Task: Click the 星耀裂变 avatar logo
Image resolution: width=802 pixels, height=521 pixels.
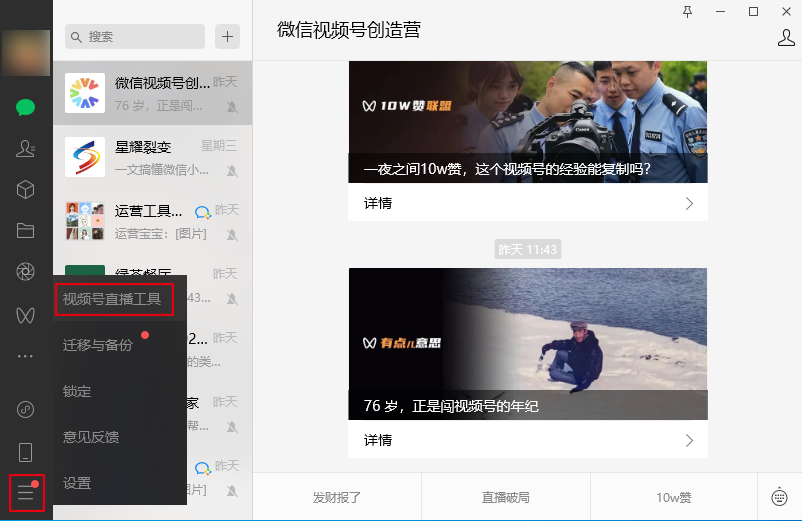Action: tap(85, 157)
